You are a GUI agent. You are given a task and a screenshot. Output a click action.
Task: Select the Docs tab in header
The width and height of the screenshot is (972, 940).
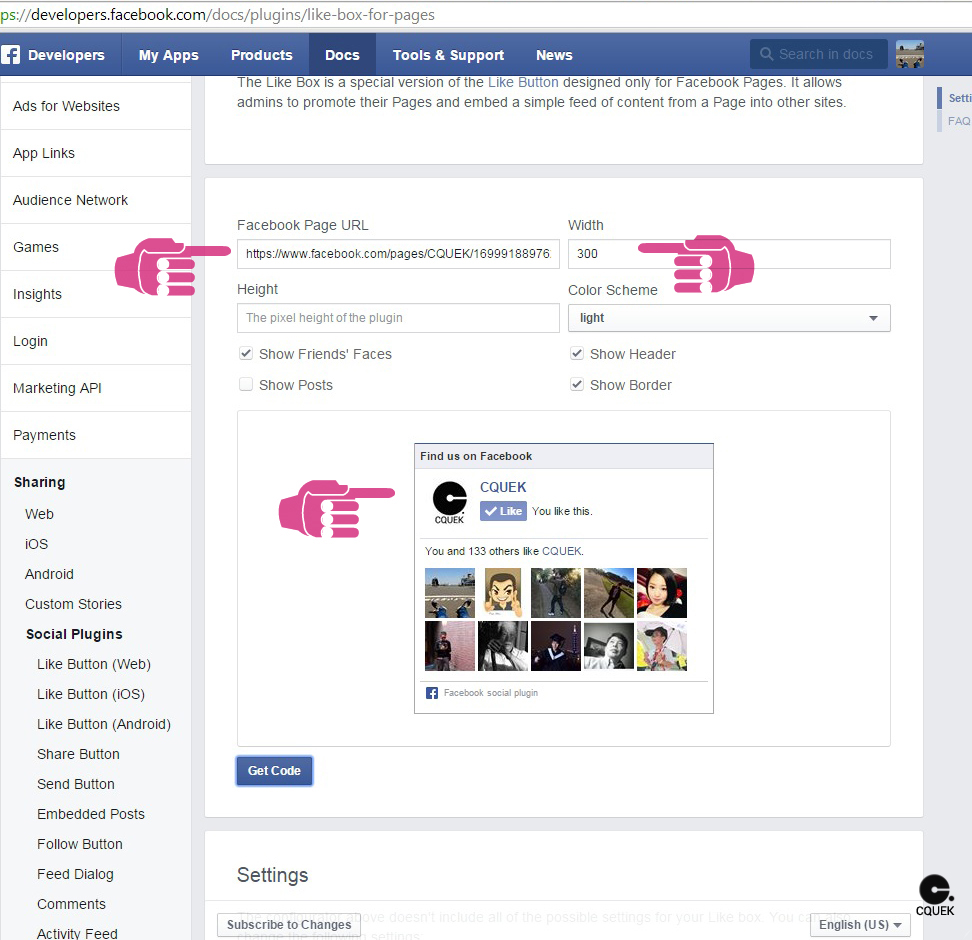pos(342,55)
